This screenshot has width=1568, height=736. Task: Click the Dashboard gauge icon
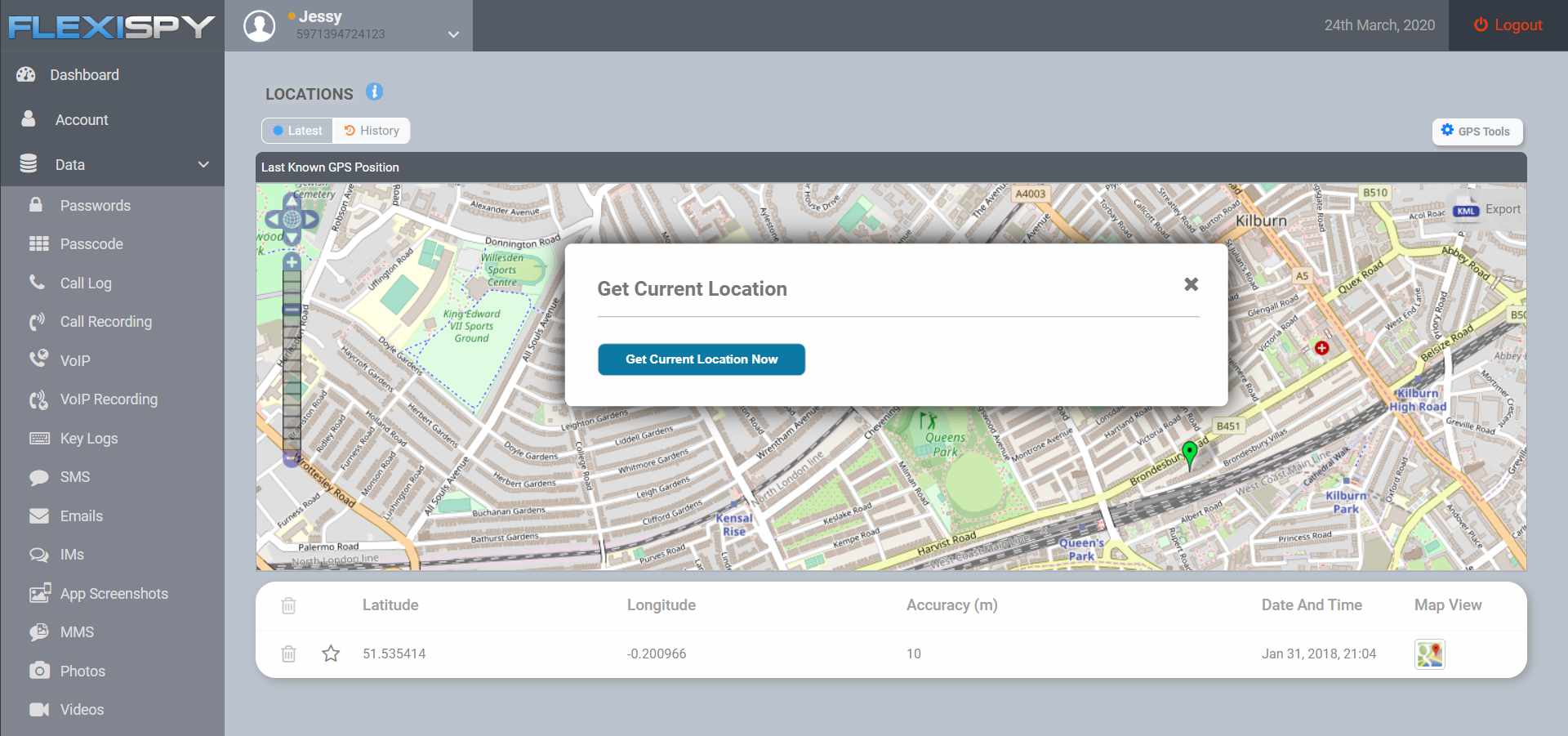[26, 74]
